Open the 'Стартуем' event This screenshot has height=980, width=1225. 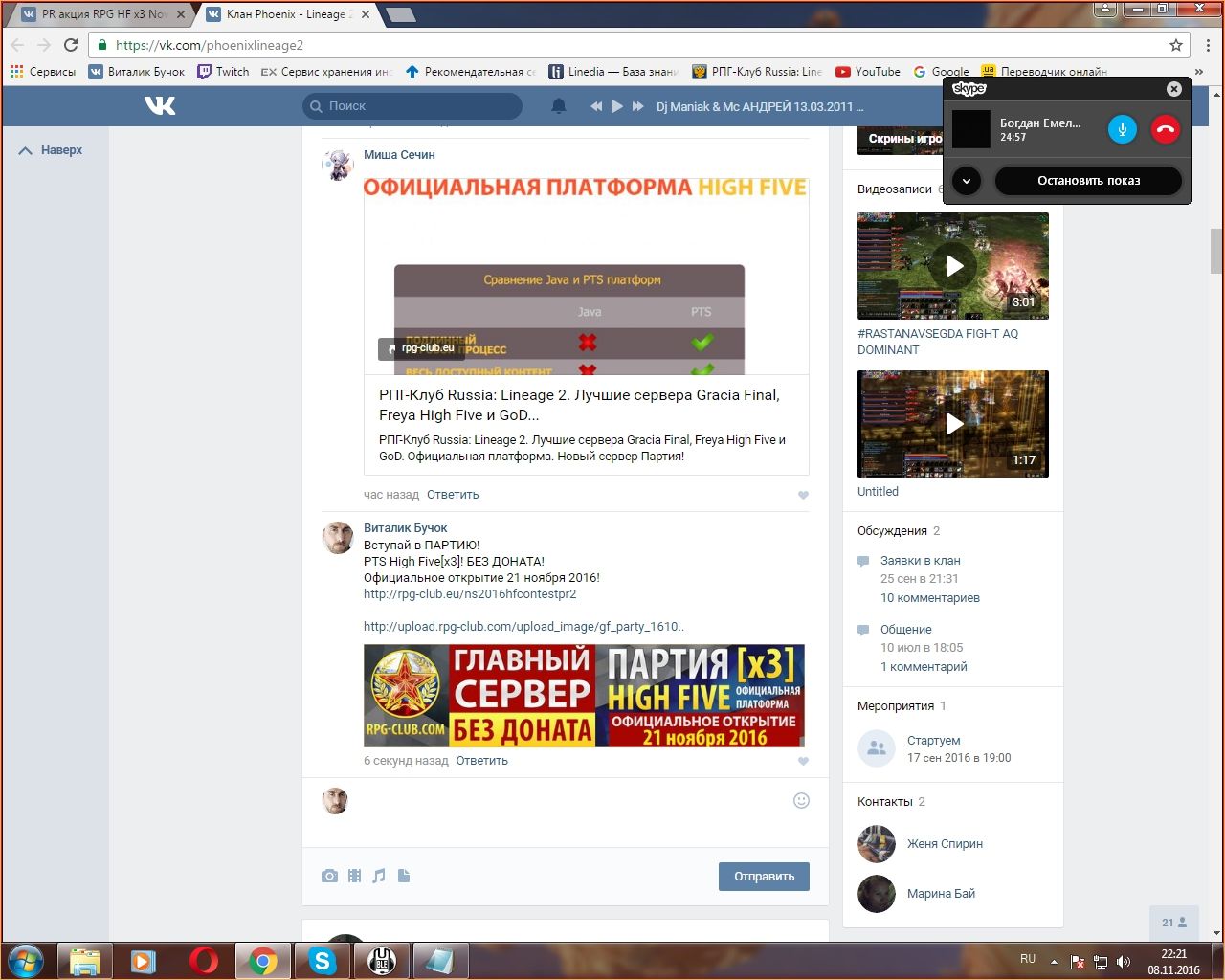click(x=933, y=741)
